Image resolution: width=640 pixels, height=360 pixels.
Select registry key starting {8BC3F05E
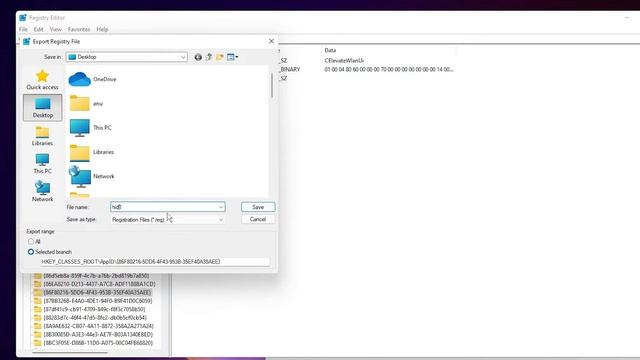click(98, 343)
